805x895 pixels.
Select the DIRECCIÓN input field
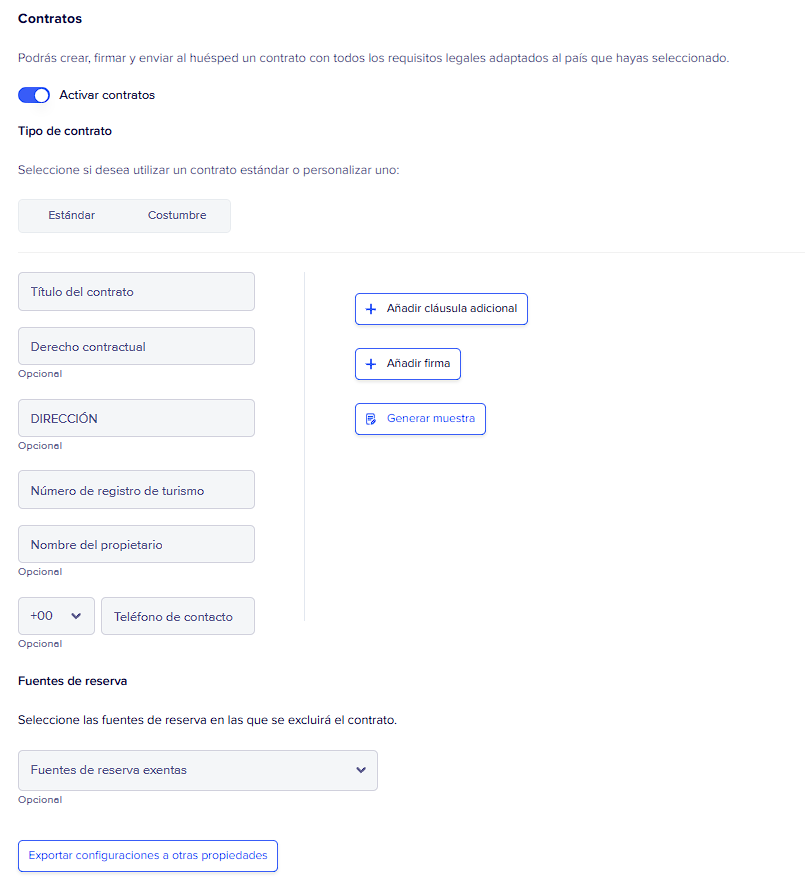[136, 418]
